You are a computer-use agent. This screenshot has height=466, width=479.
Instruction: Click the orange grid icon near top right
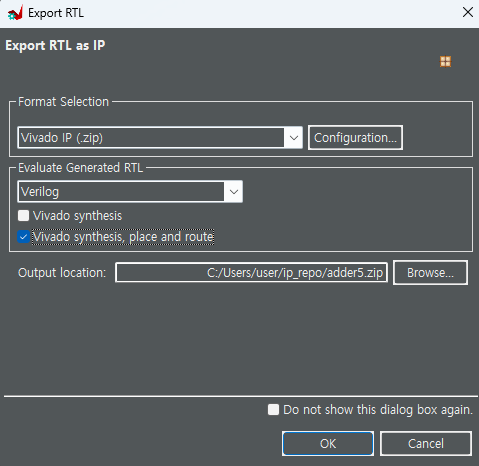pos(445,61)
